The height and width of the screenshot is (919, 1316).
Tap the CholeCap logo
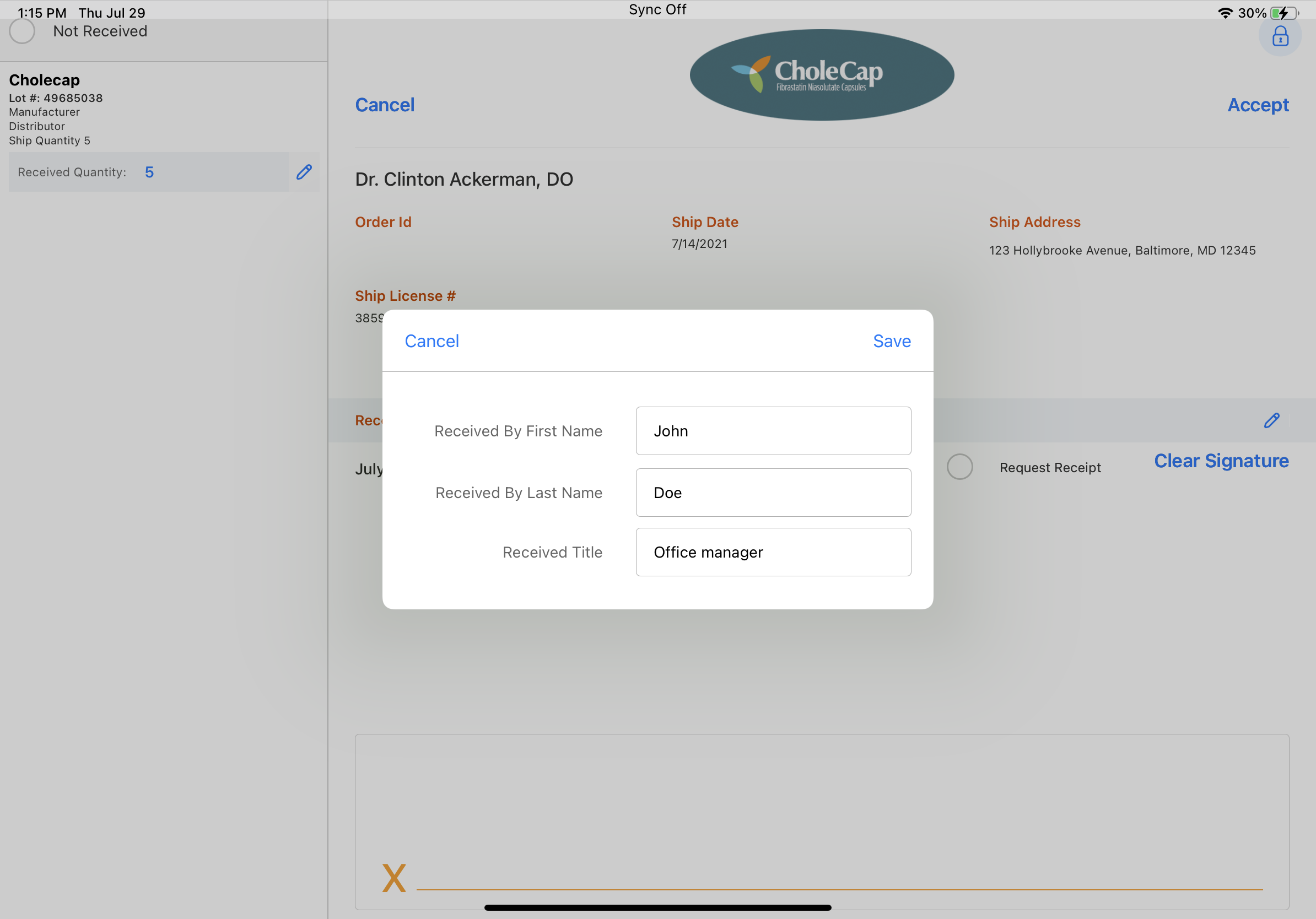pyautogui.click(x=821, y=74)
